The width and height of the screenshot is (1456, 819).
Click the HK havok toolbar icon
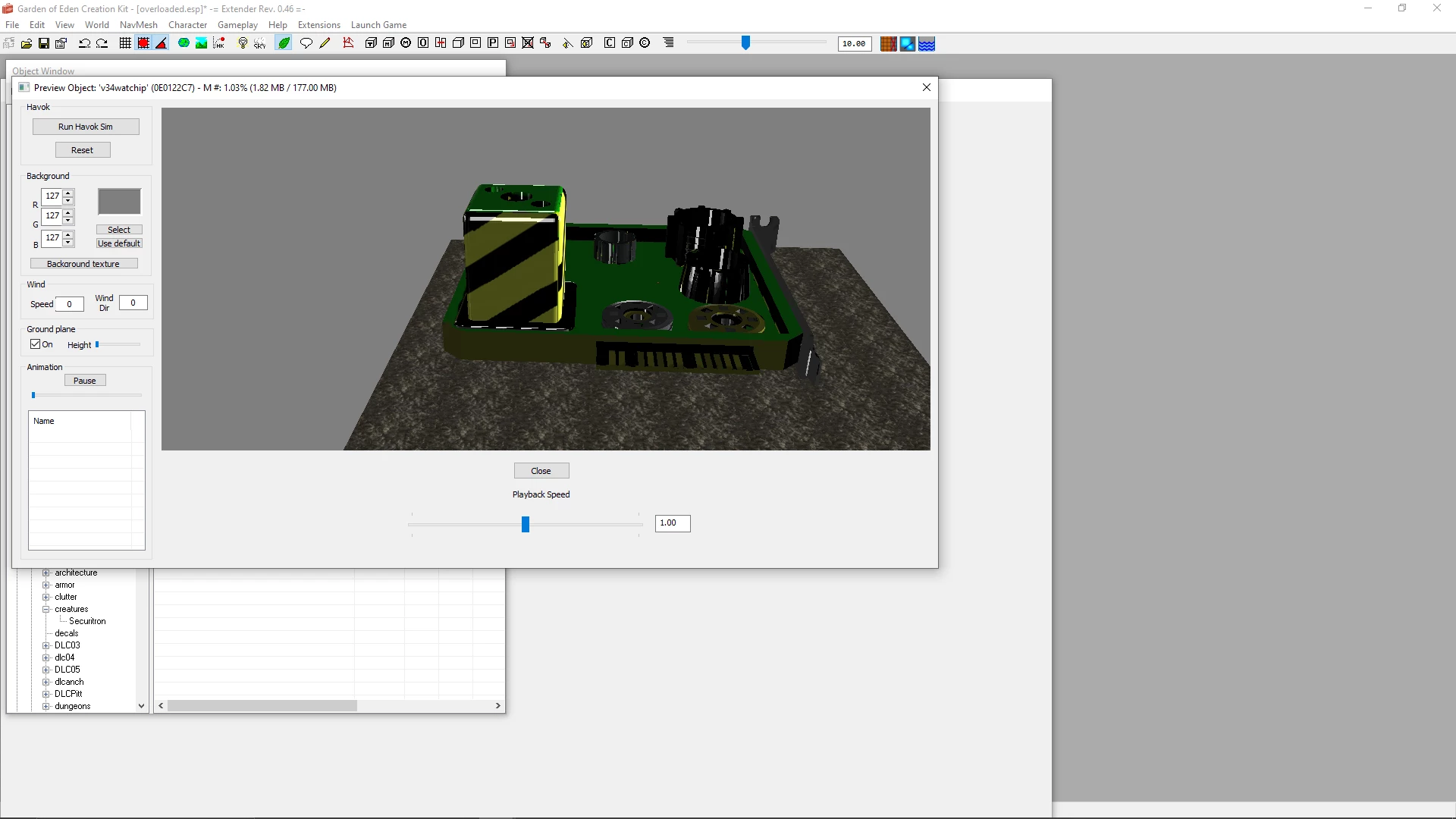[x=219, y=43]
